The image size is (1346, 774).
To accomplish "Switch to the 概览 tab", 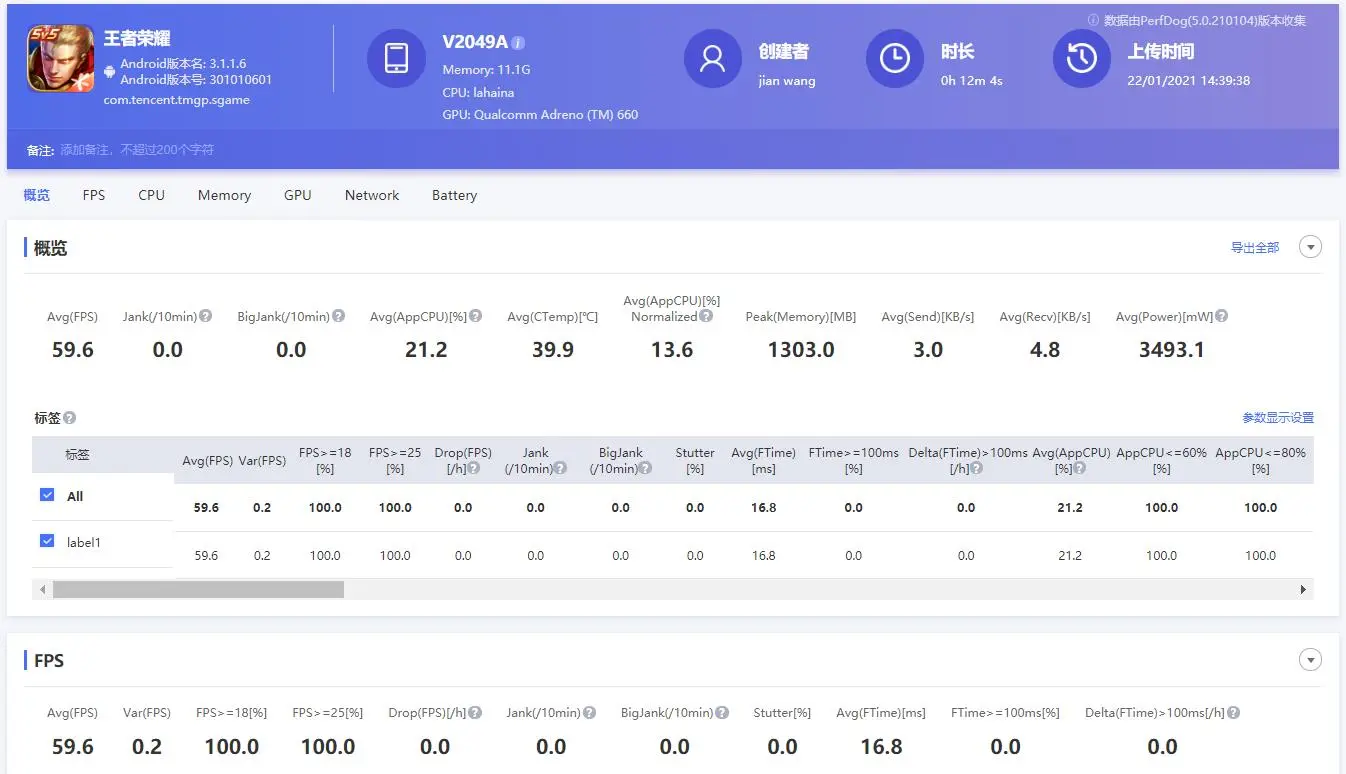I will click(x=37, y=195).
